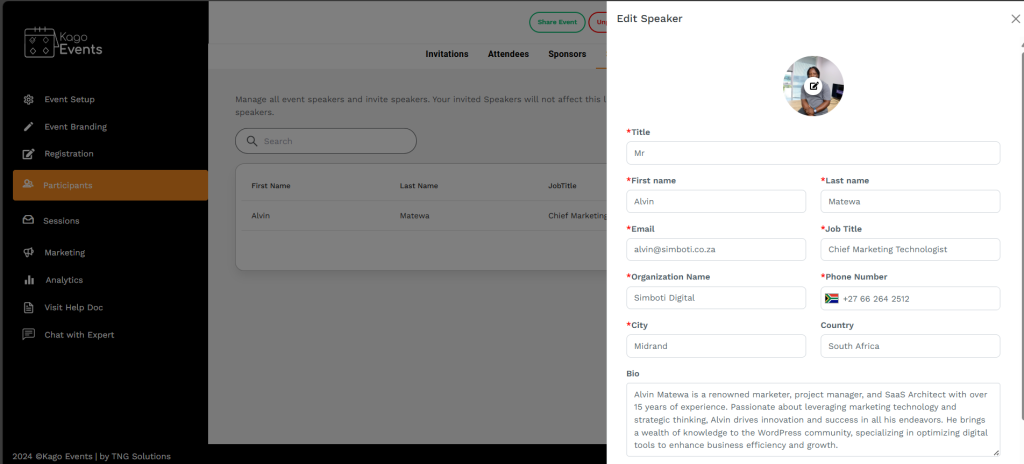Open the Title field showing Mr
The image size is (1024, 464).
click(x=813, y=153)
